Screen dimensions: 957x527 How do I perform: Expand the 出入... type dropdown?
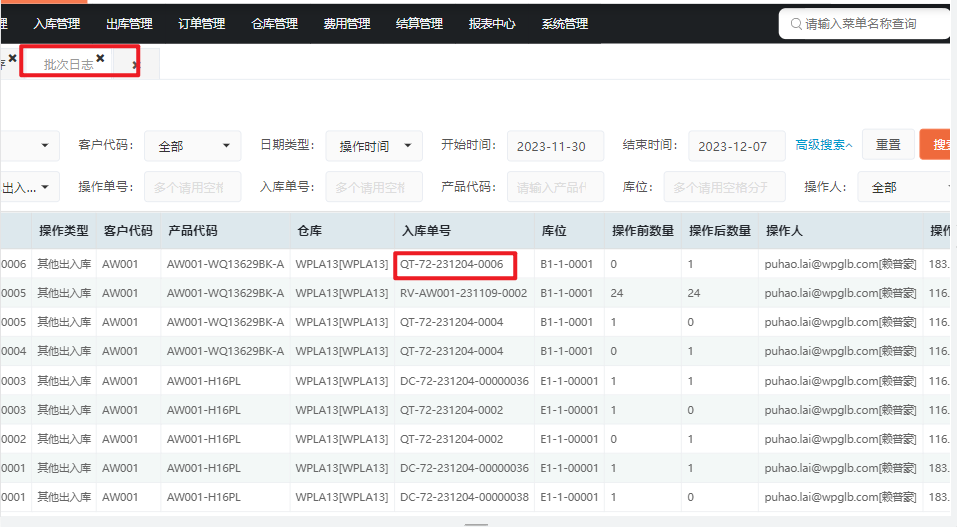29,187
